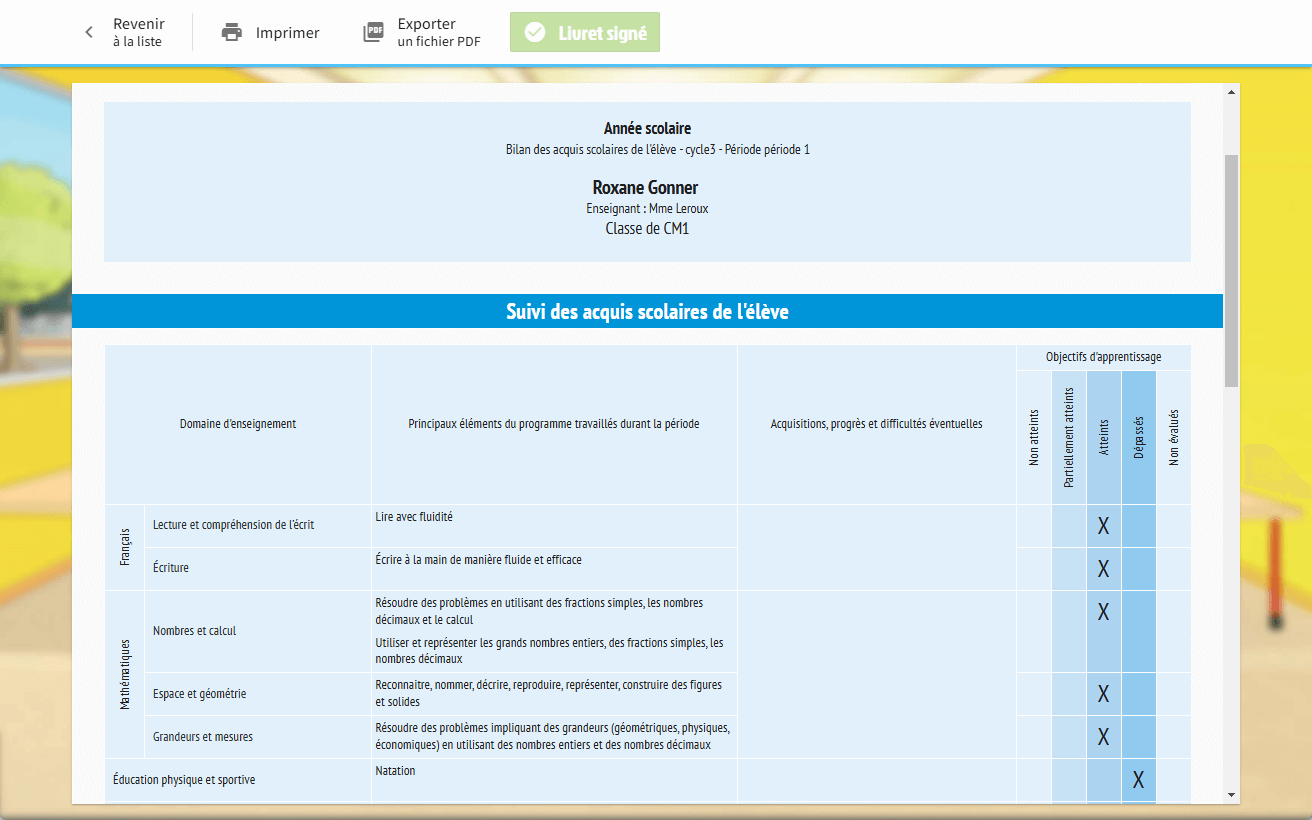Click the scrollbar up arrow
The width and height of the screenshot is (1312, 820).
click(1231, 93)
